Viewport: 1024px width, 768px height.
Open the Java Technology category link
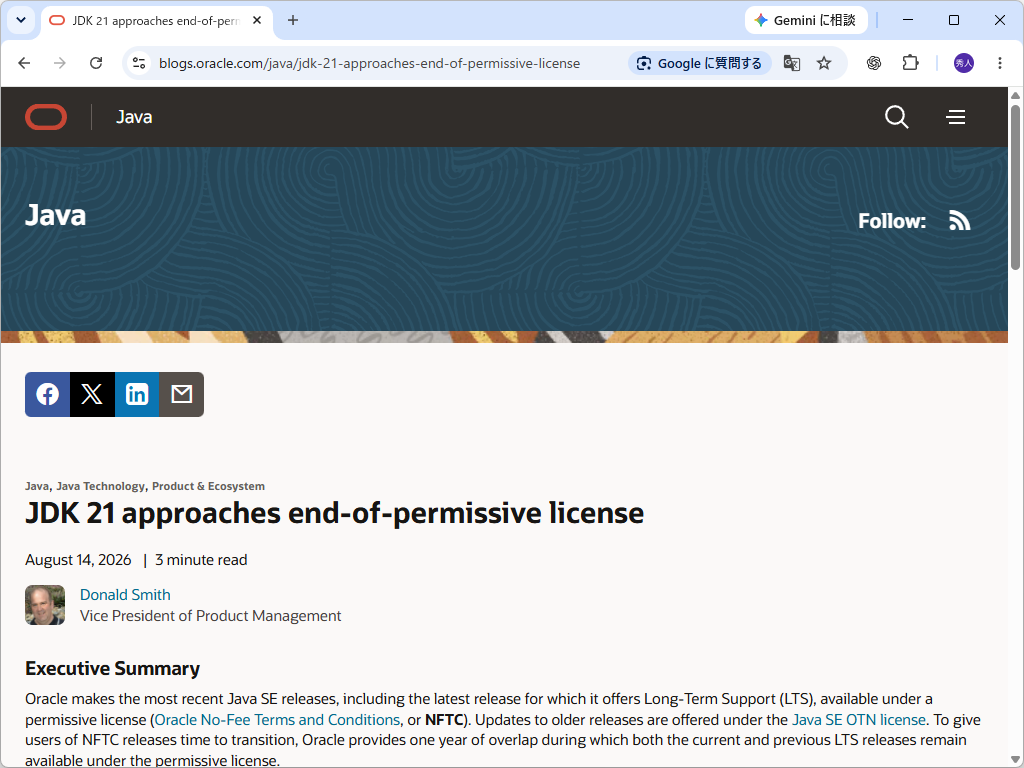click(x=101, y=486)
